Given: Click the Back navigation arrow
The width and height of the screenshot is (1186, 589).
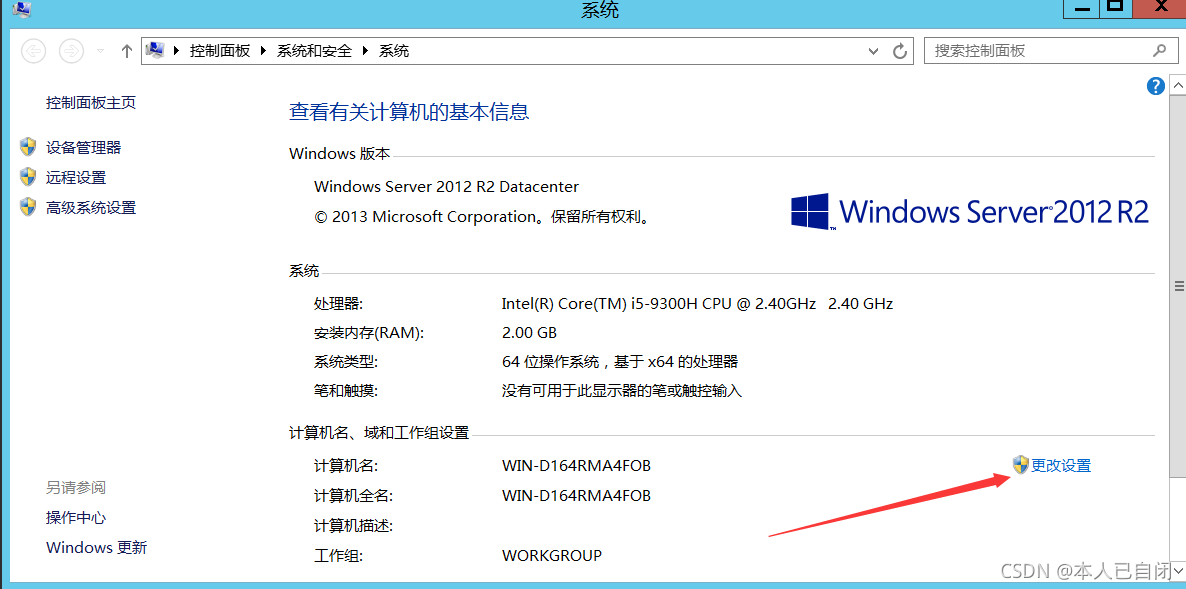Looking at the screenshot, I should [34, 51].
